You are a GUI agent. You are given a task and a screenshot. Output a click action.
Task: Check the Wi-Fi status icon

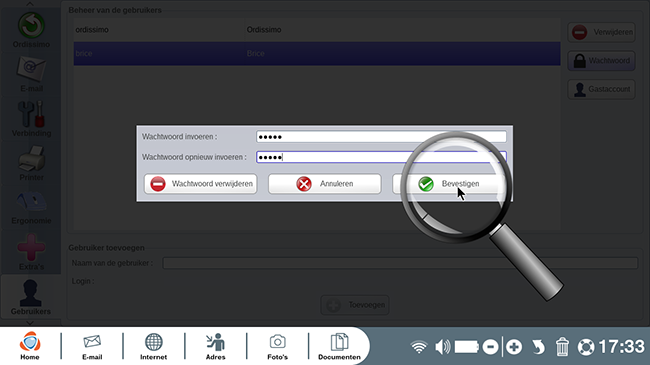tap(419, 347)
